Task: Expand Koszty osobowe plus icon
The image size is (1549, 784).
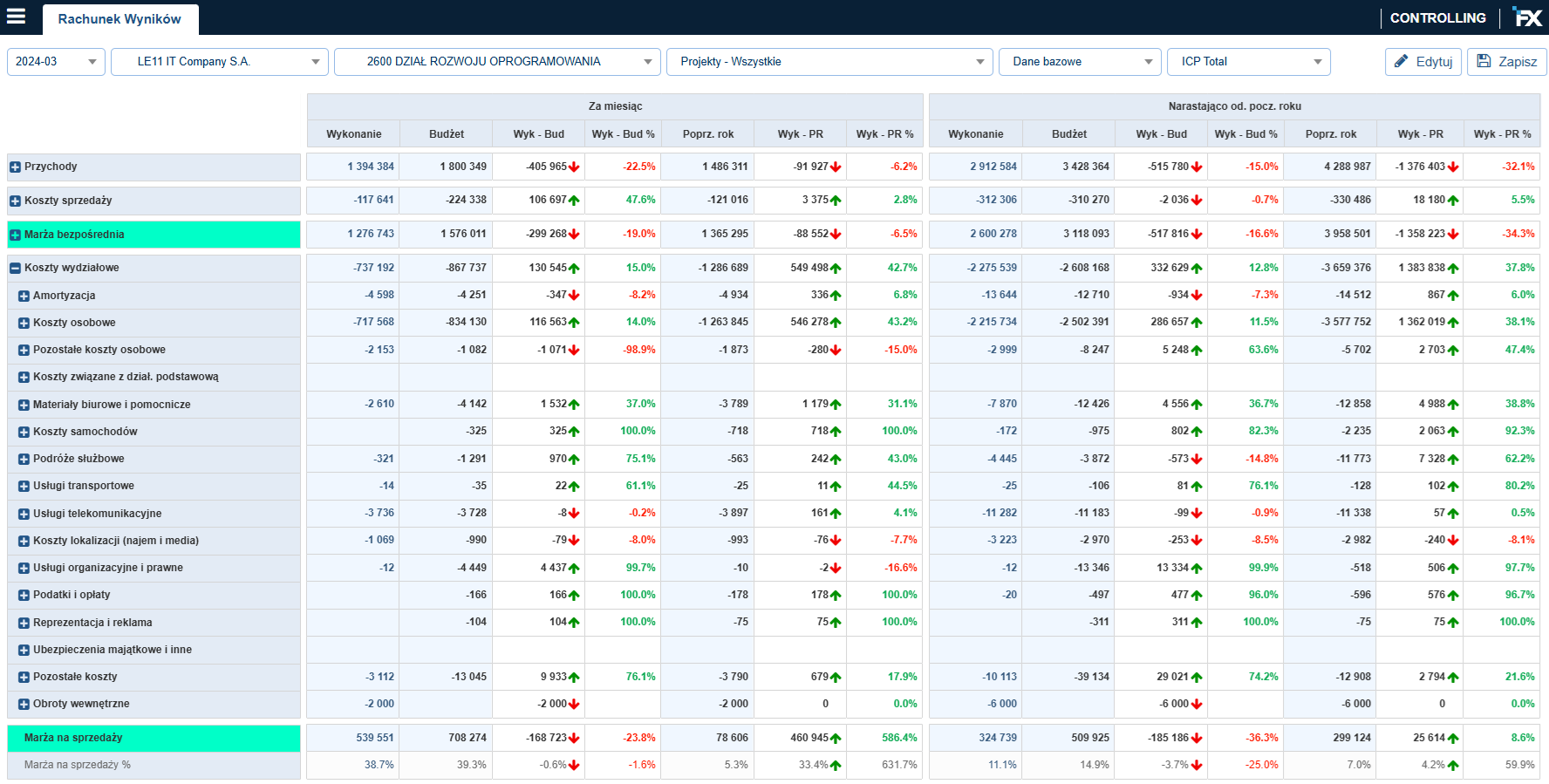Action: point(24,324)
